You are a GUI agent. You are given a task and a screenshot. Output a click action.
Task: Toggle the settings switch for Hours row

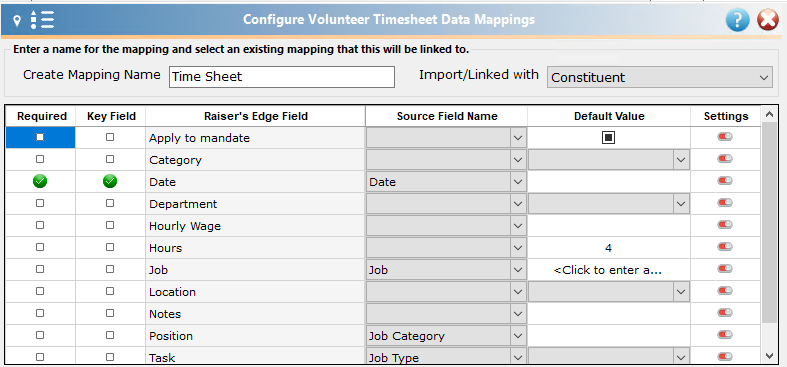coord(725,247)
